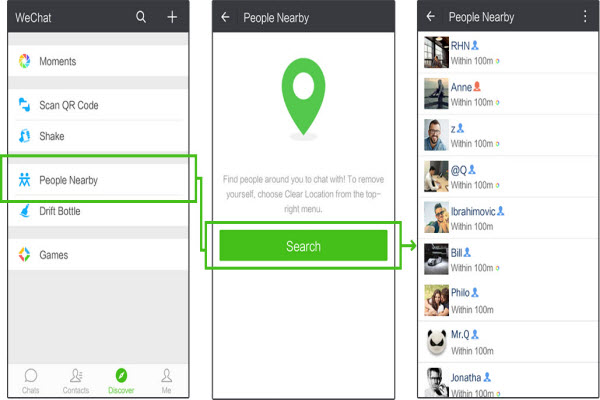
Task: Click the gender icon next to Mr.Q
Action: [475, 334]
